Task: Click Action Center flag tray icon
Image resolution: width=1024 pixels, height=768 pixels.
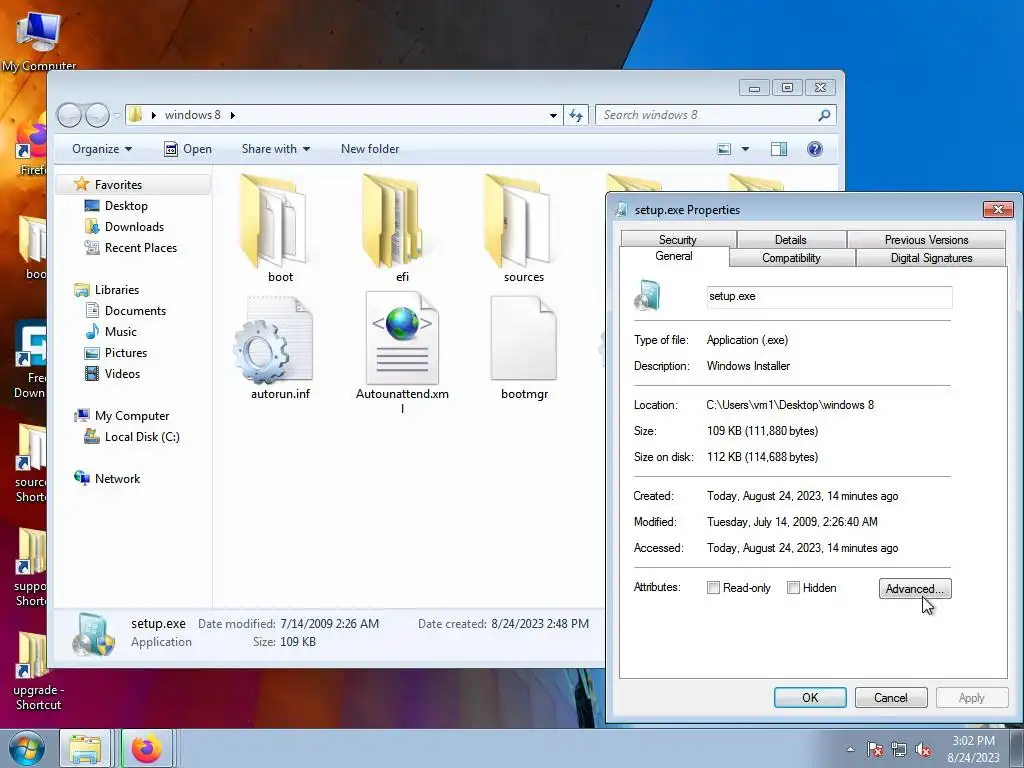Action: click(875, 750)
